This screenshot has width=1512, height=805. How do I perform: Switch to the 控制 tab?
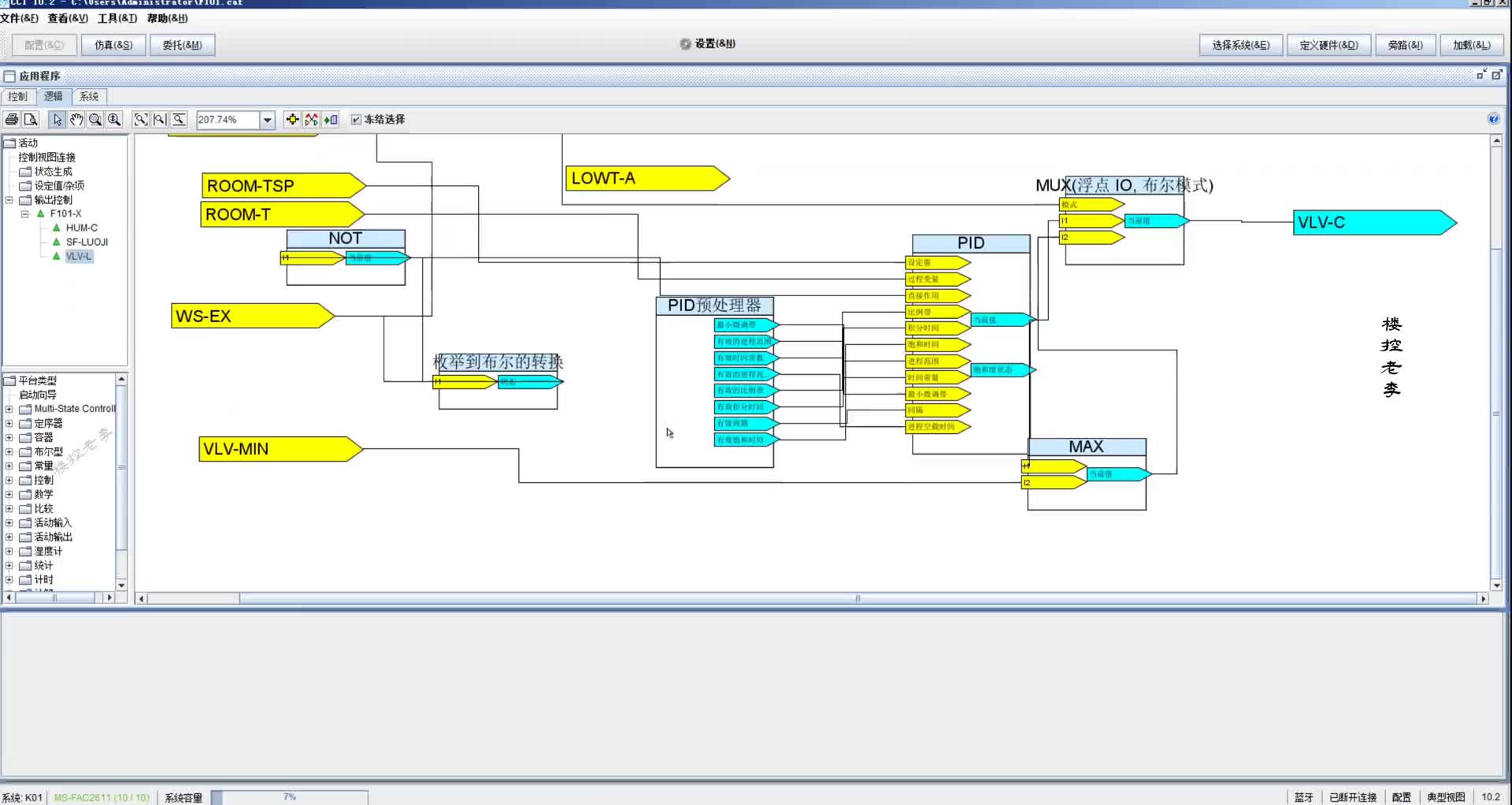(x=17, y=97)
